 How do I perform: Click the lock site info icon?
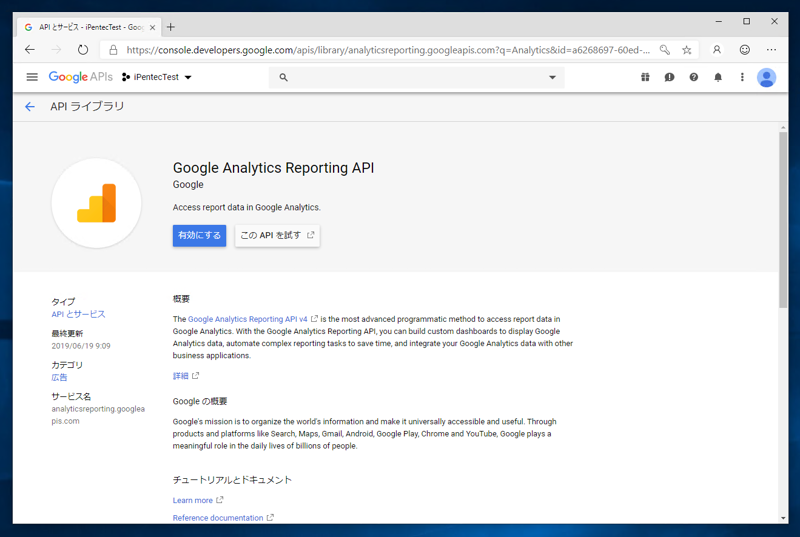coord(113,50)
